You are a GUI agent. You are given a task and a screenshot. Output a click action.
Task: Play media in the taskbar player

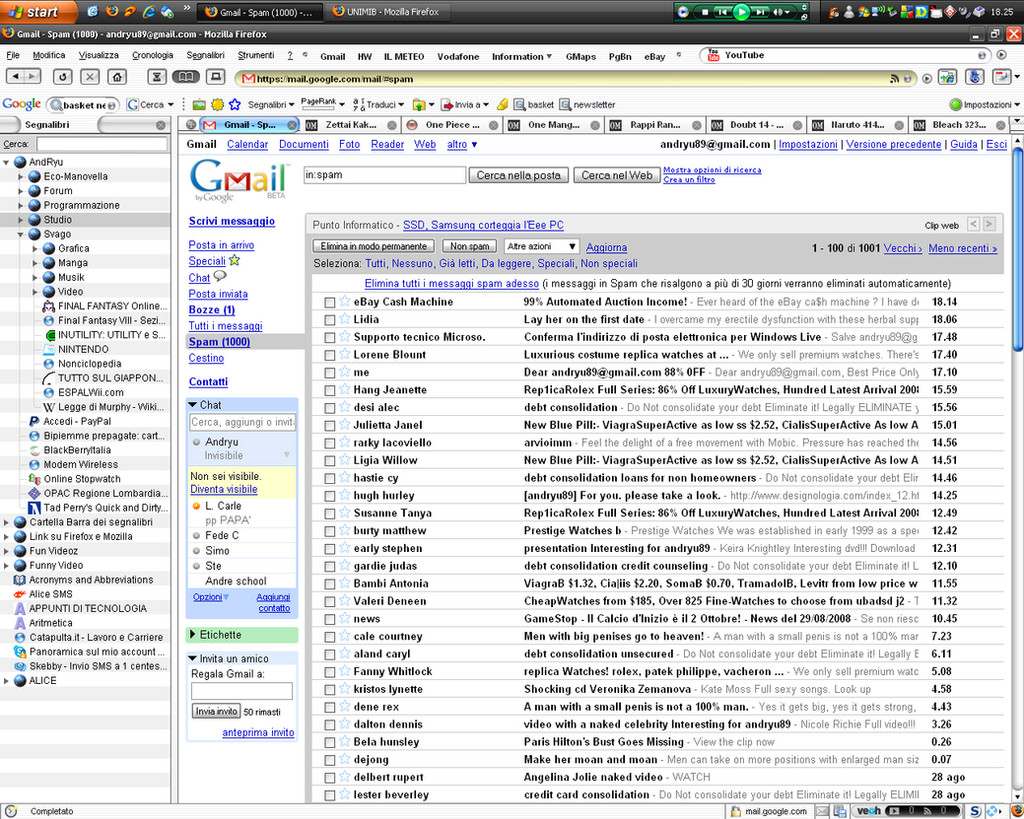pos(741,12)
